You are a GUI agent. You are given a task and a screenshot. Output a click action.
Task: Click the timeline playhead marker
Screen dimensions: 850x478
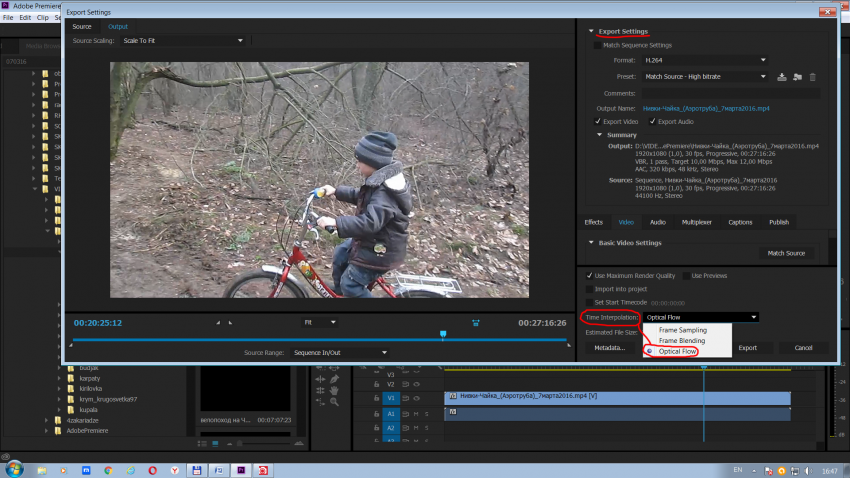pos(704,368)
